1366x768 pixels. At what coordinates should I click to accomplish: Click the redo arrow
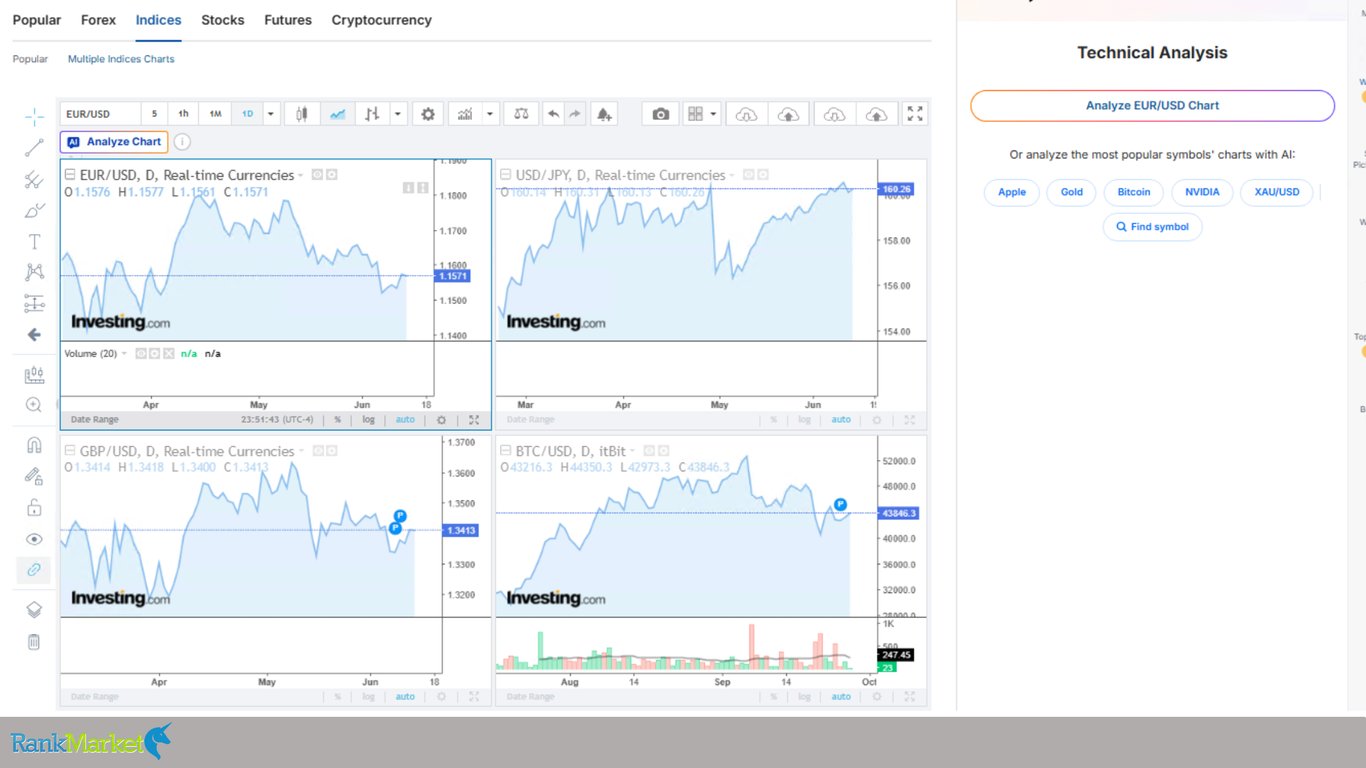tap(575, 114)
